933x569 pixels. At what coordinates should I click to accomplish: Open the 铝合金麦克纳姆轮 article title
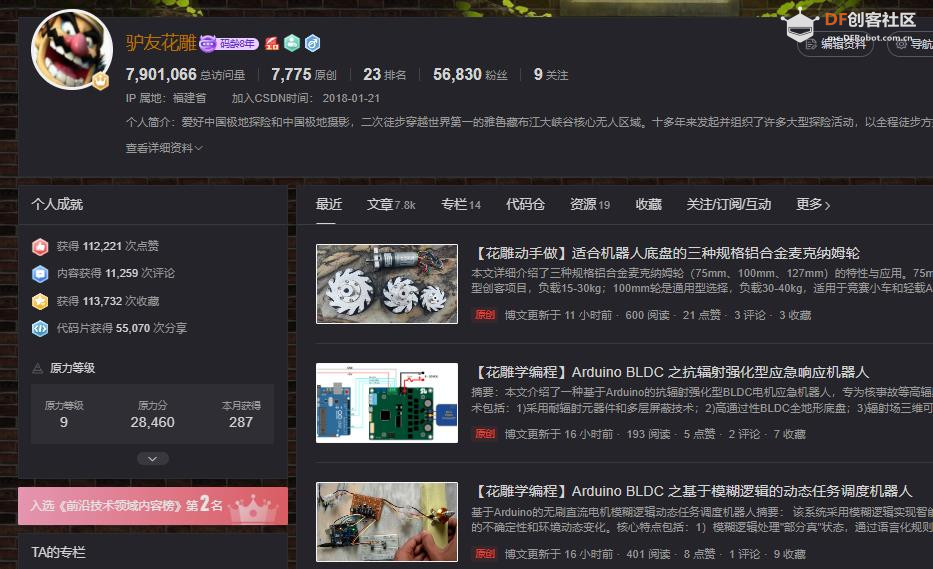[666, 254]
